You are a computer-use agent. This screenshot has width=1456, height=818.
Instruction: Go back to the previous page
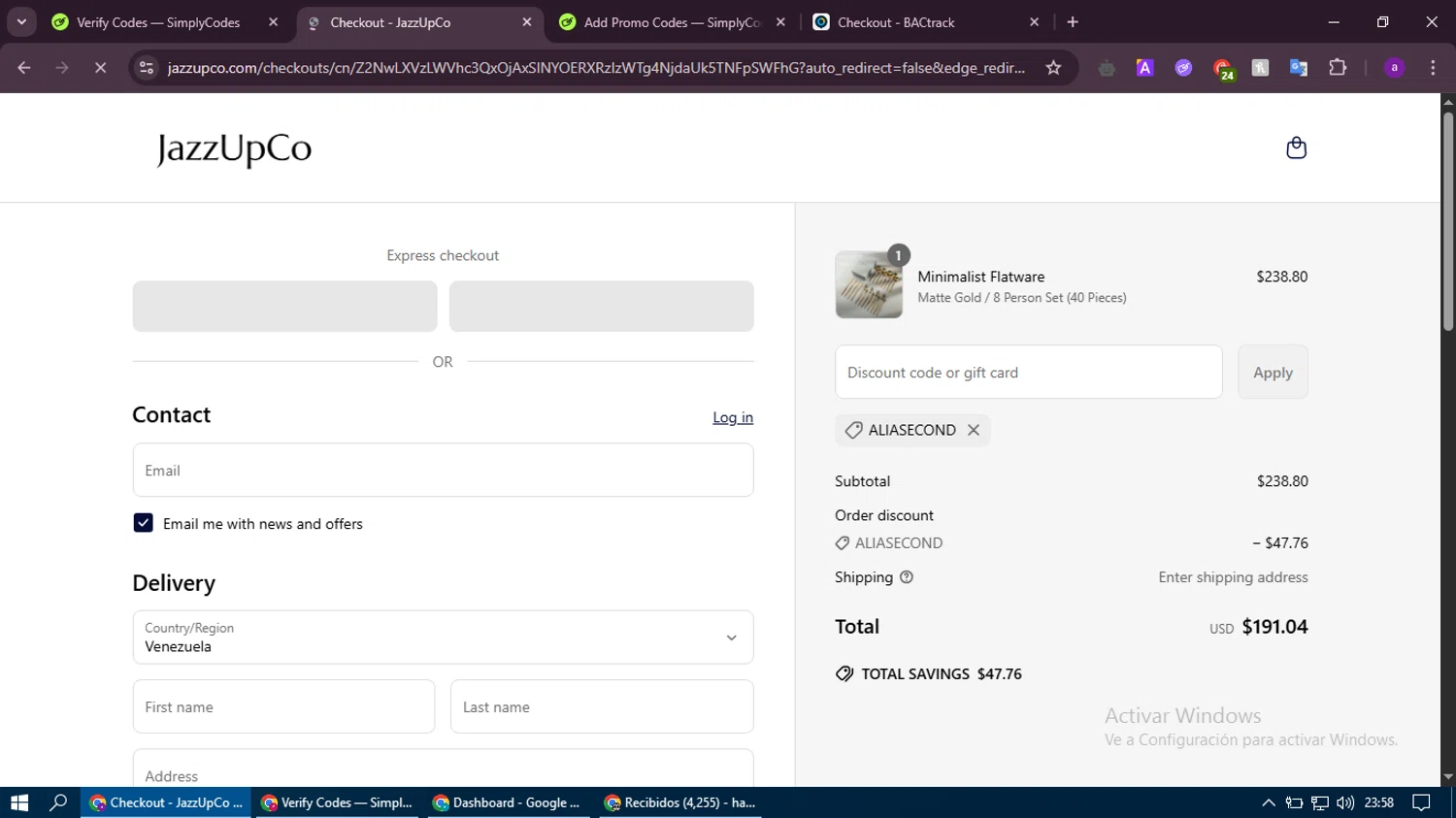[24, 68]
